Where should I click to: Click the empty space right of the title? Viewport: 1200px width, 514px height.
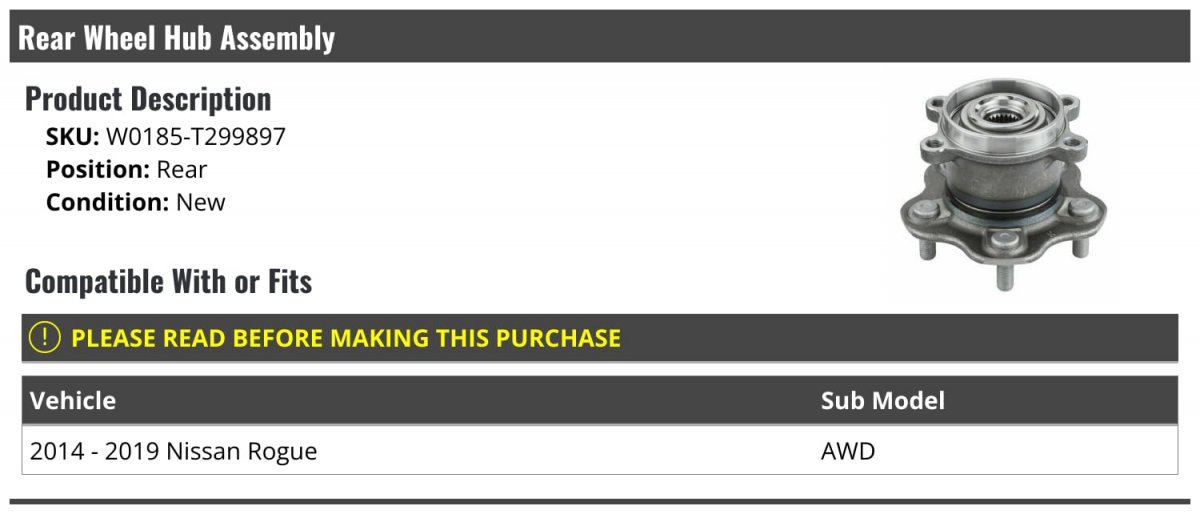pyautogui.click(x=760, y=38)
